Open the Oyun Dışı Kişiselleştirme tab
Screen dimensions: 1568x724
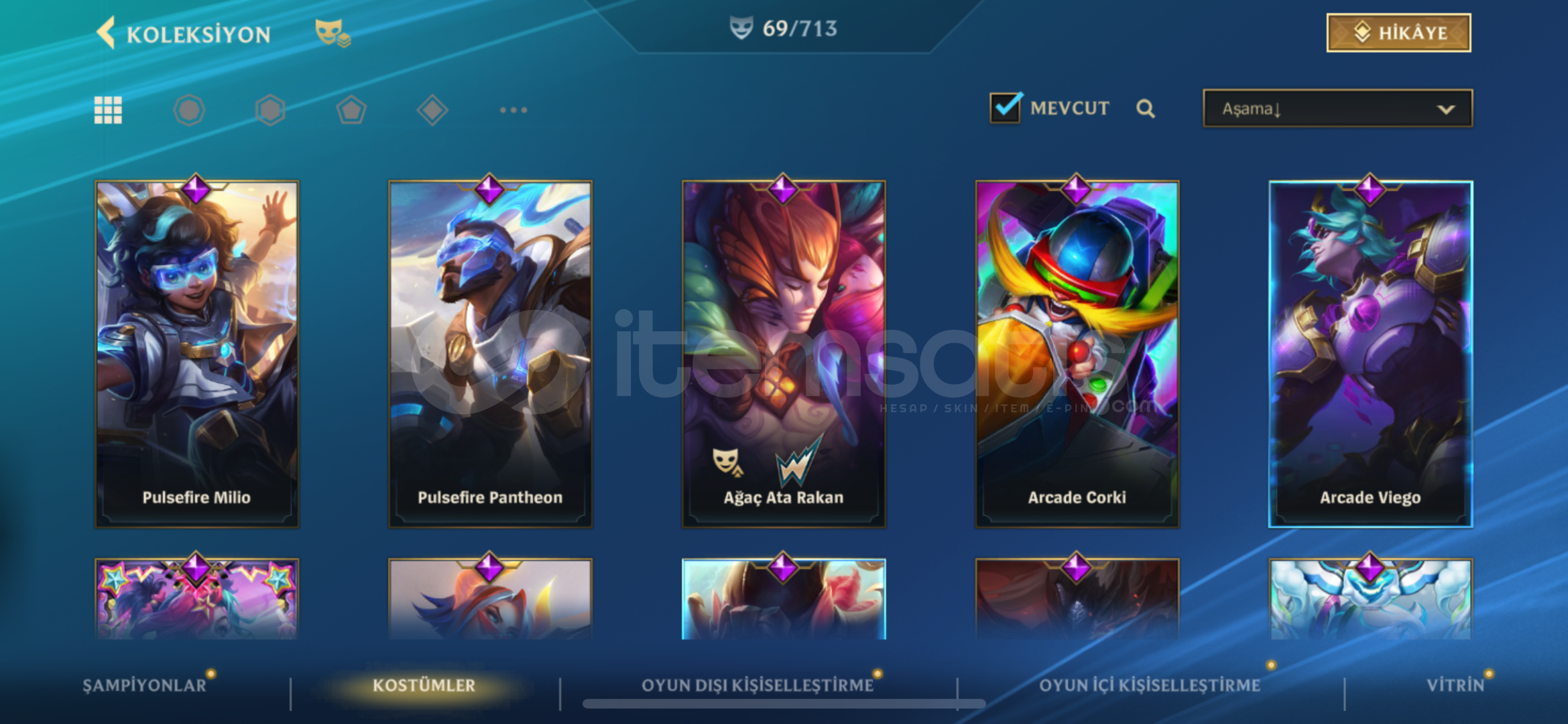point(758,685)
